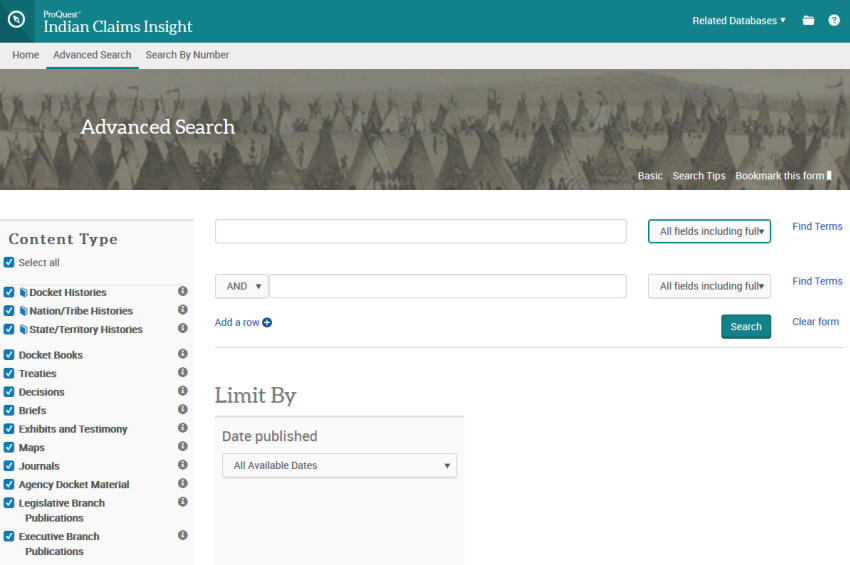This screenshot has height=565, width=850.
Task: Uncheck the Maps checkbox
Action: 9,447
